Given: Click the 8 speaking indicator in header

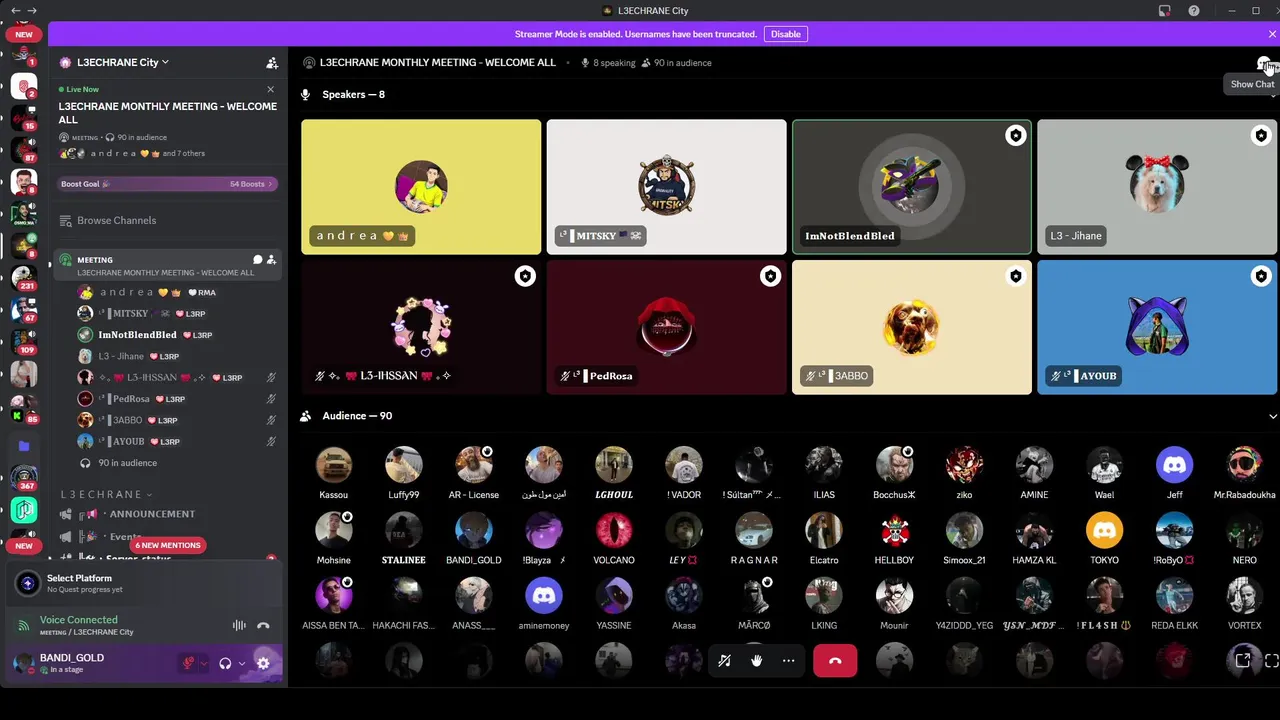Looking at the screenshot, I should click(608, 63).
